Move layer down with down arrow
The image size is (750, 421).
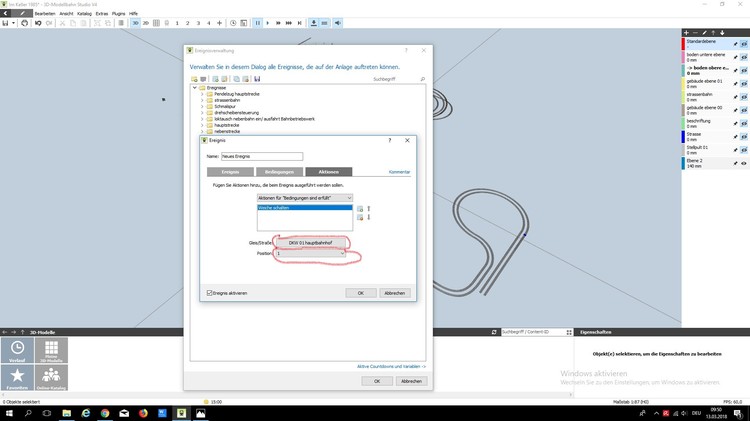pos(722,33)
